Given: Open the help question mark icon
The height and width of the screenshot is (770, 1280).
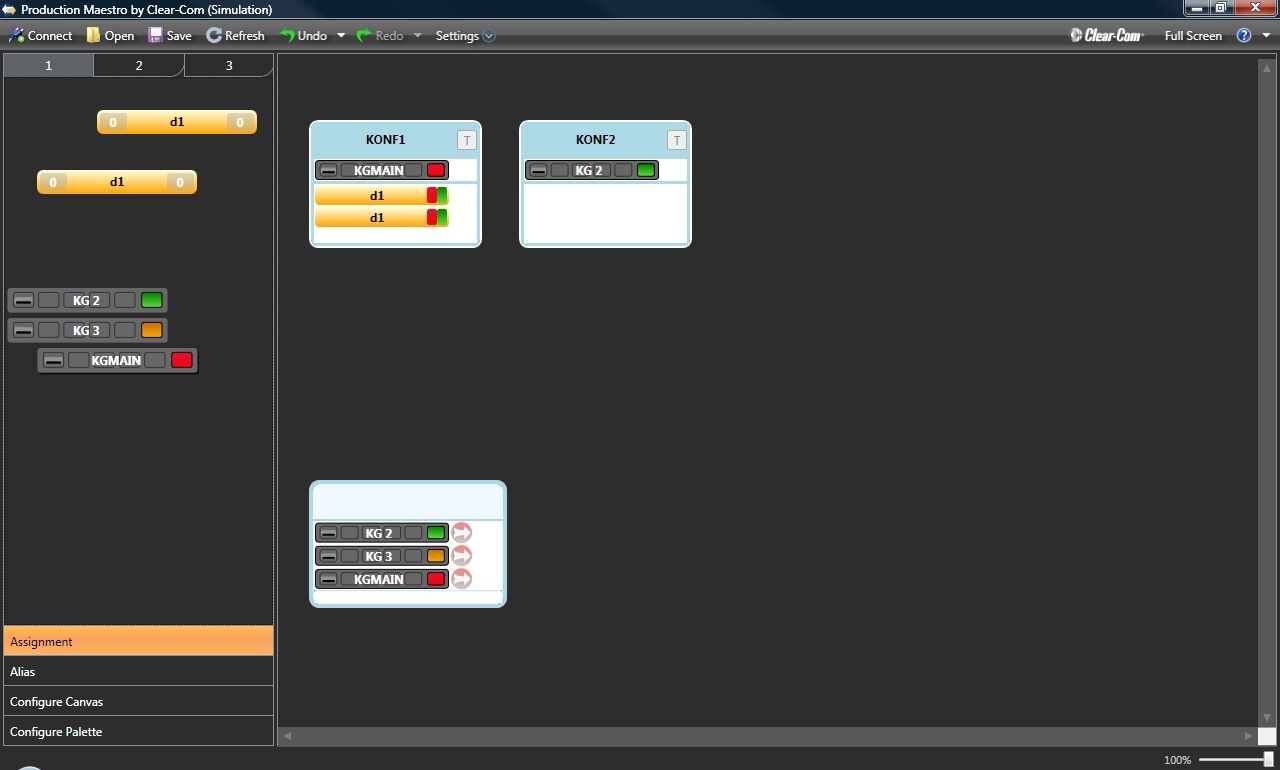Looking at the screenshot, I should (x=1244, y=36).
